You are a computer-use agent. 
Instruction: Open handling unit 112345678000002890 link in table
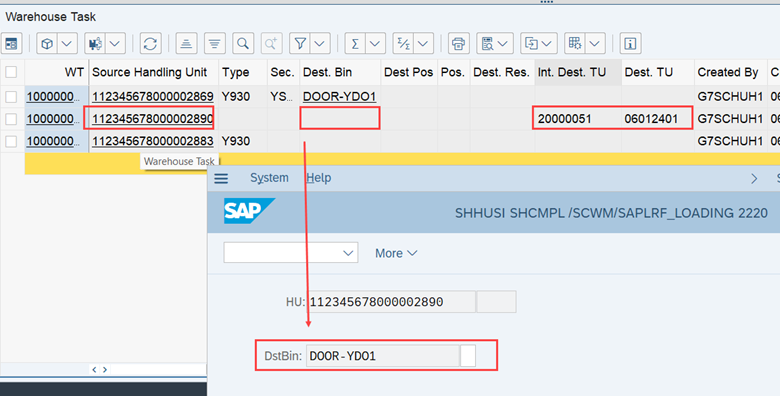click(153, 119)
